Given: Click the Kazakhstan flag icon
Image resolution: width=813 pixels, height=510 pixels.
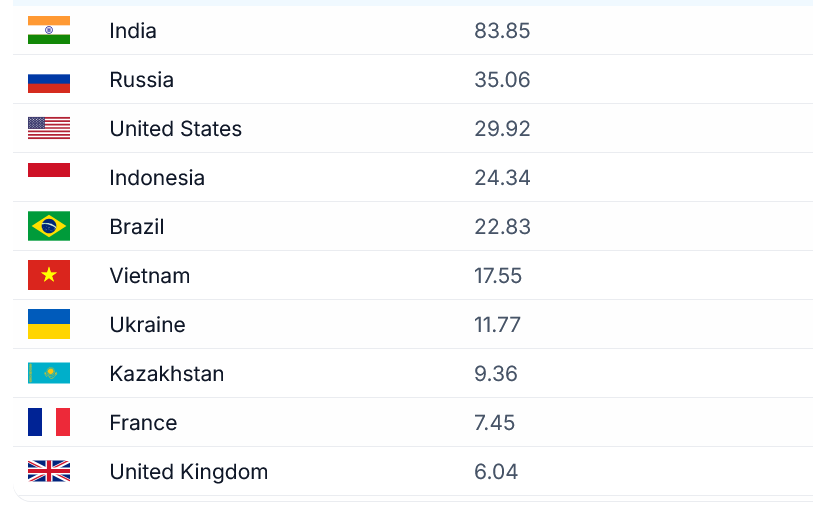Looking at the screenshot, I should (49, 374).
